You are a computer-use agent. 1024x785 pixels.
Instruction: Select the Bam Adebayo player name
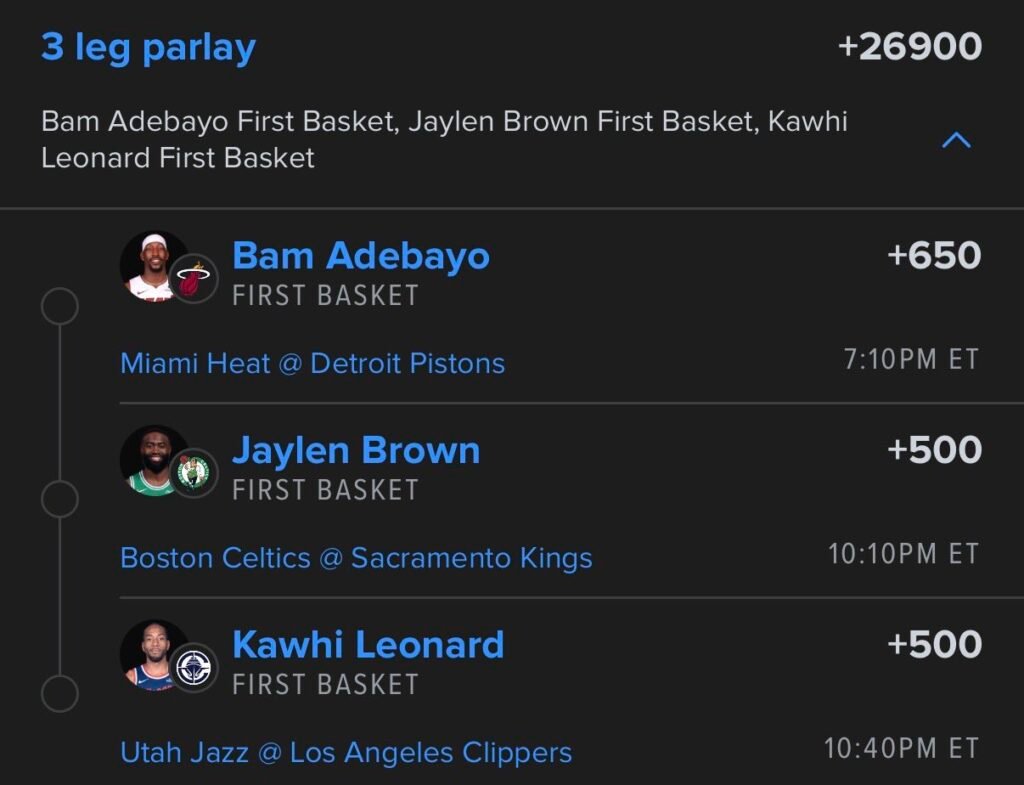click(360, 256)
